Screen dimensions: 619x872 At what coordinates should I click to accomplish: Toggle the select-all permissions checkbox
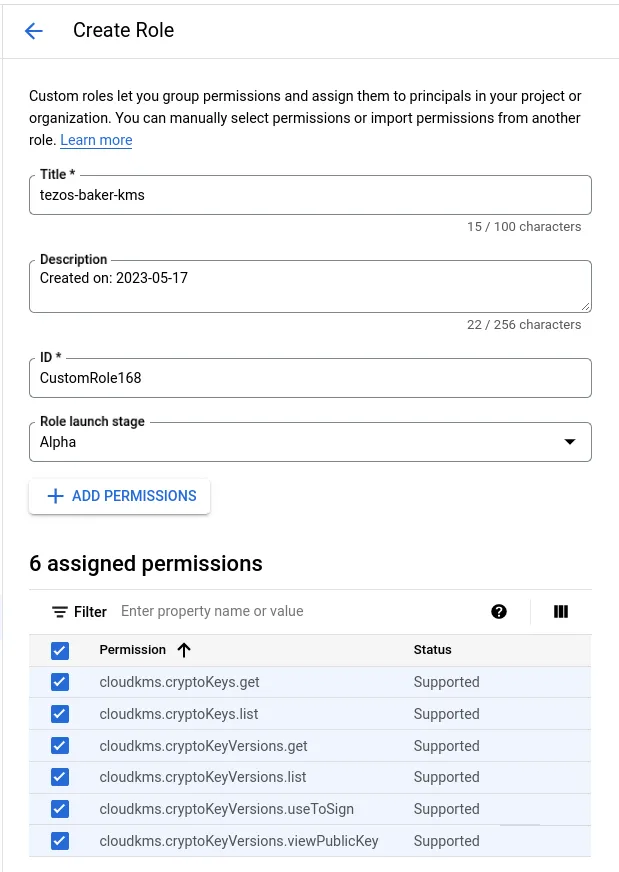[60, 651]
